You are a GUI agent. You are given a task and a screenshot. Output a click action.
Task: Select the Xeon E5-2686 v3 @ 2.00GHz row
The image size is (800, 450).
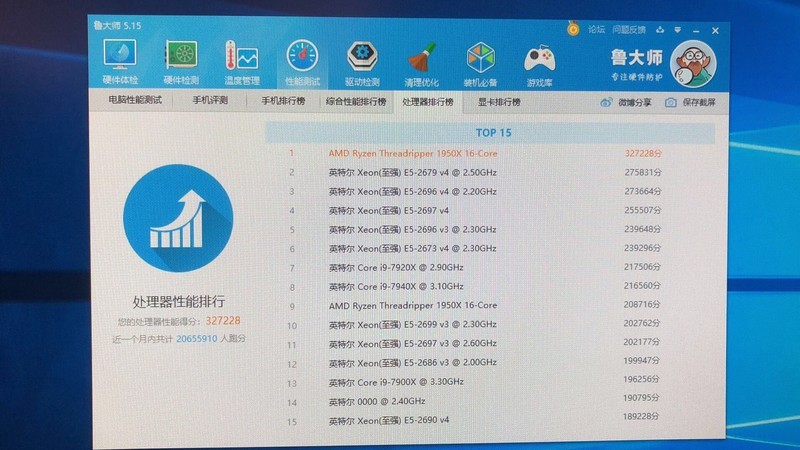[476, 362]
